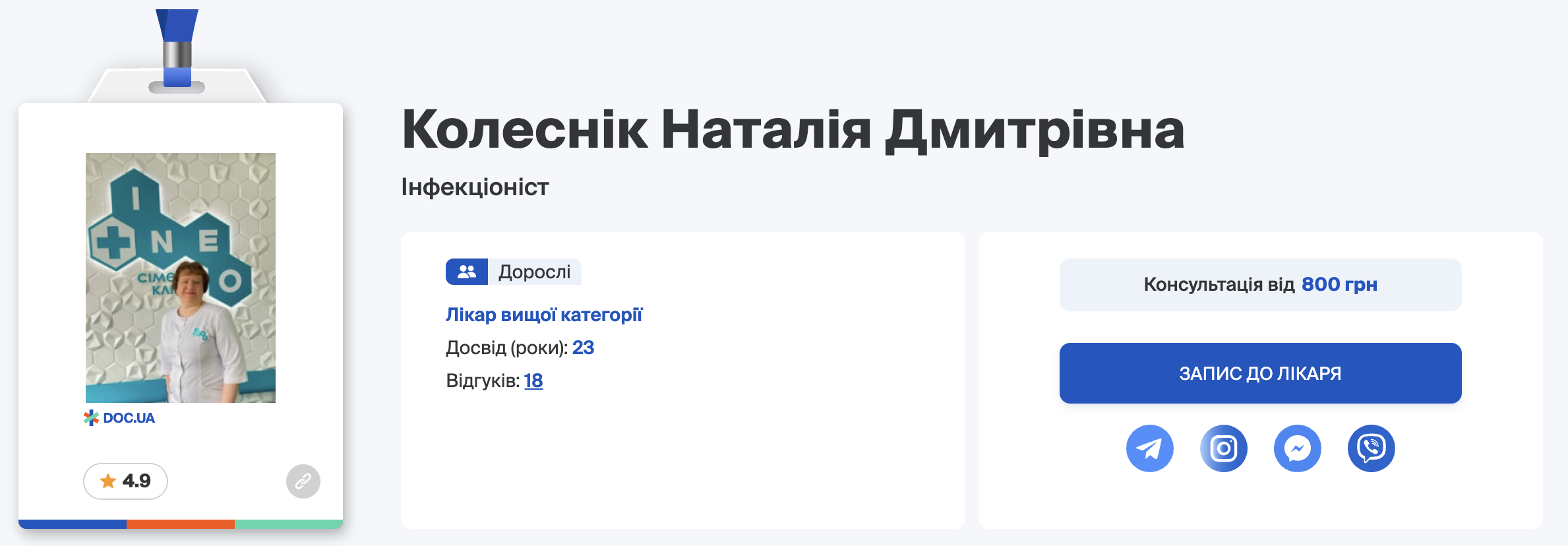Open the doctor's profile photo
The image size is (1568, 546).
181,278
